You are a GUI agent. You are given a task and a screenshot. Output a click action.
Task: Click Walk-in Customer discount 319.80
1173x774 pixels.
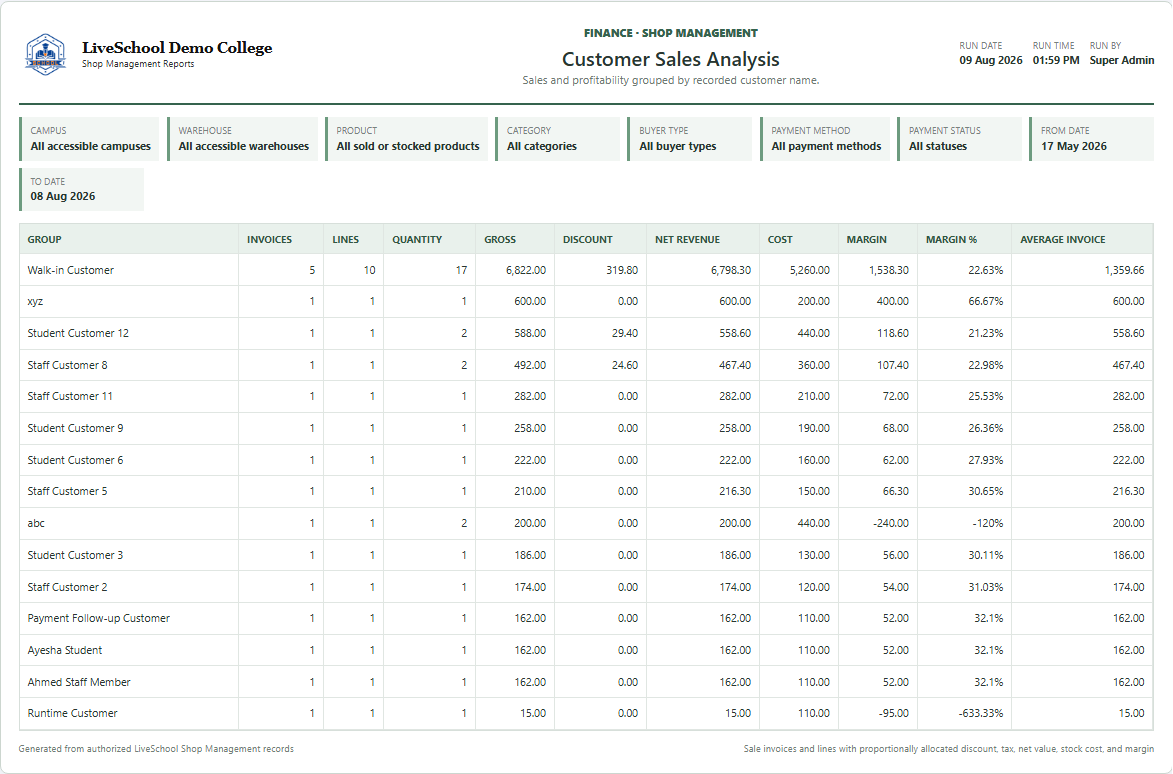622,271
